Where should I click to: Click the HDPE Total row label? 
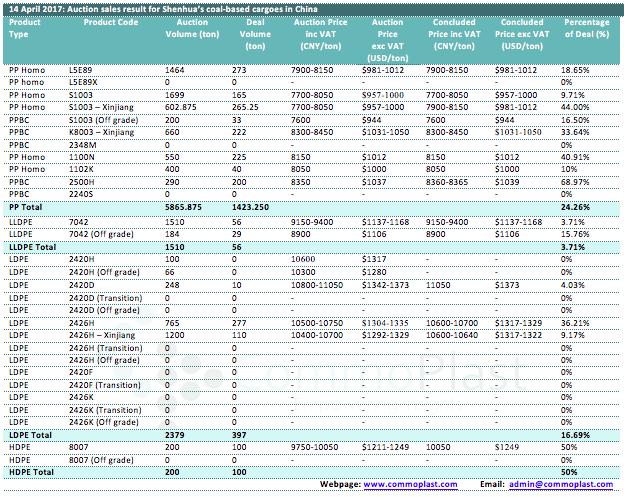[x=32, y=471]
